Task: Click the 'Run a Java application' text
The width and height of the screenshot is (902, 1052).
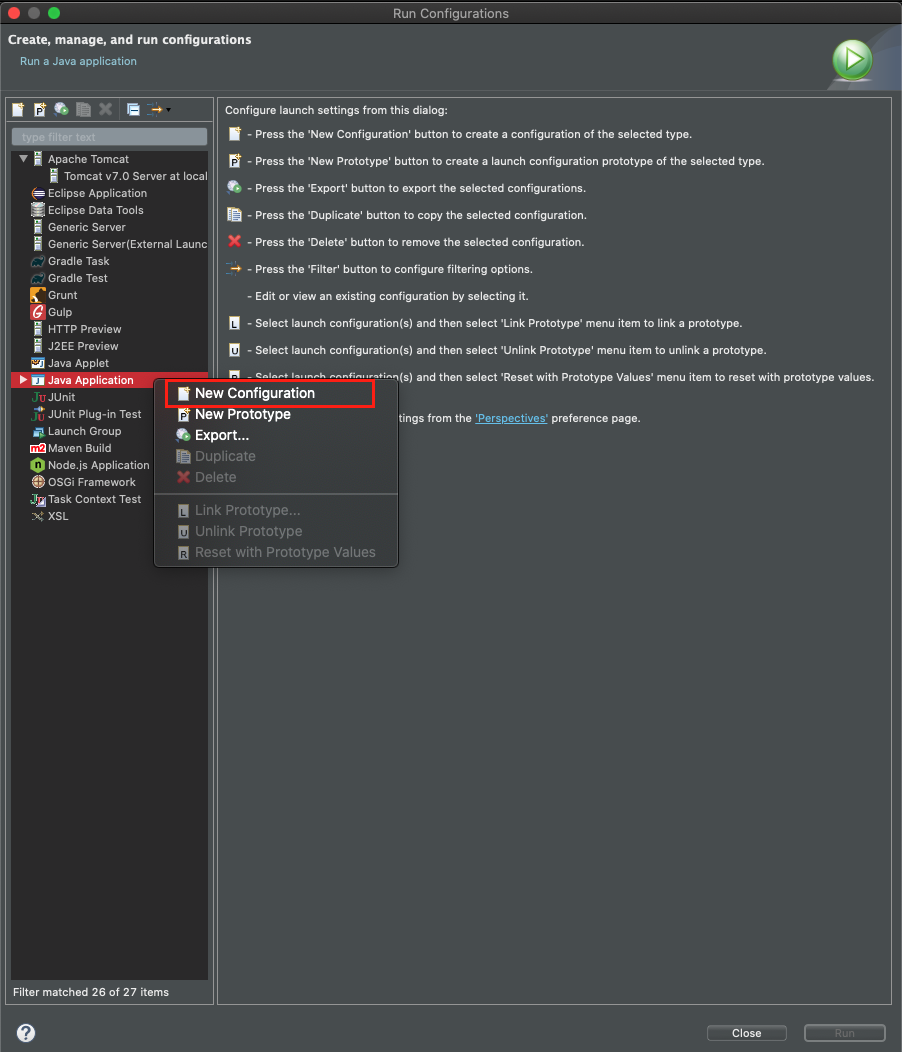Action: pos(79,61)
